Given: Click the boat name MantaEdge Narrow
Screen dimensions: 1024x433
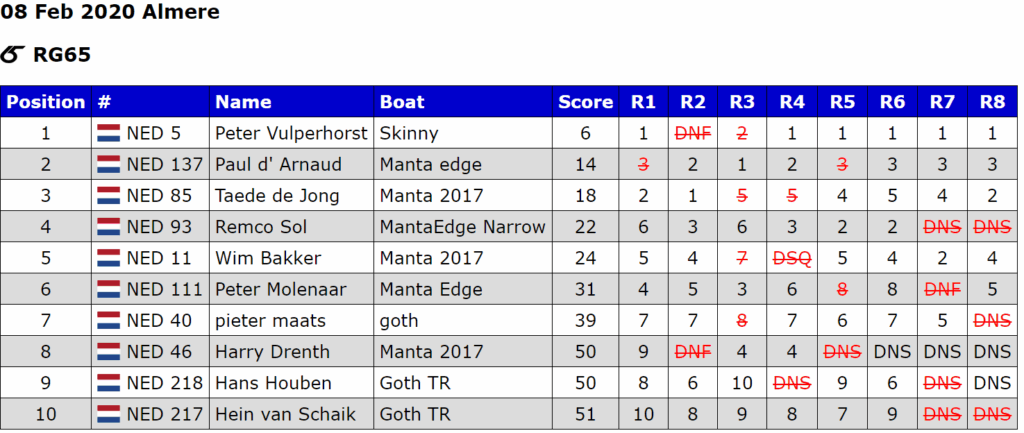Looking at the screenshot, I should (x=462, y=227).
